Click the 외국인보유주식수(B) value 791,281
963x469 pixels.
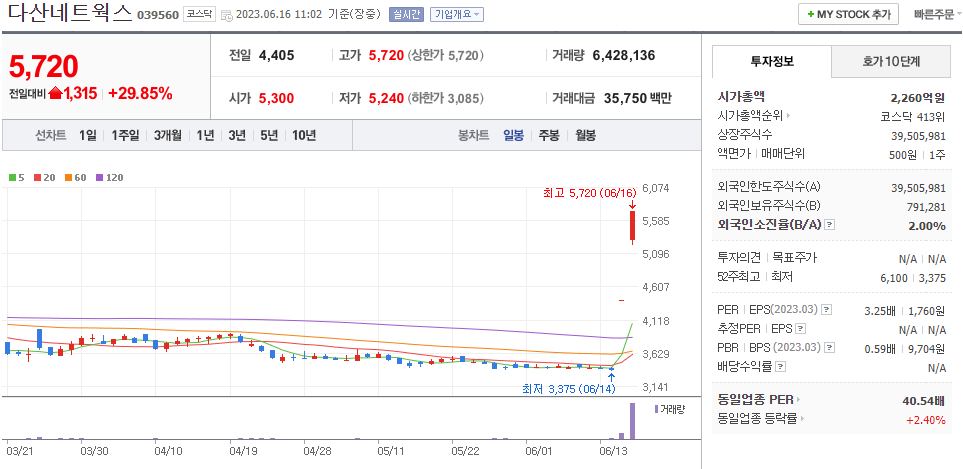[x=926, y=207]
